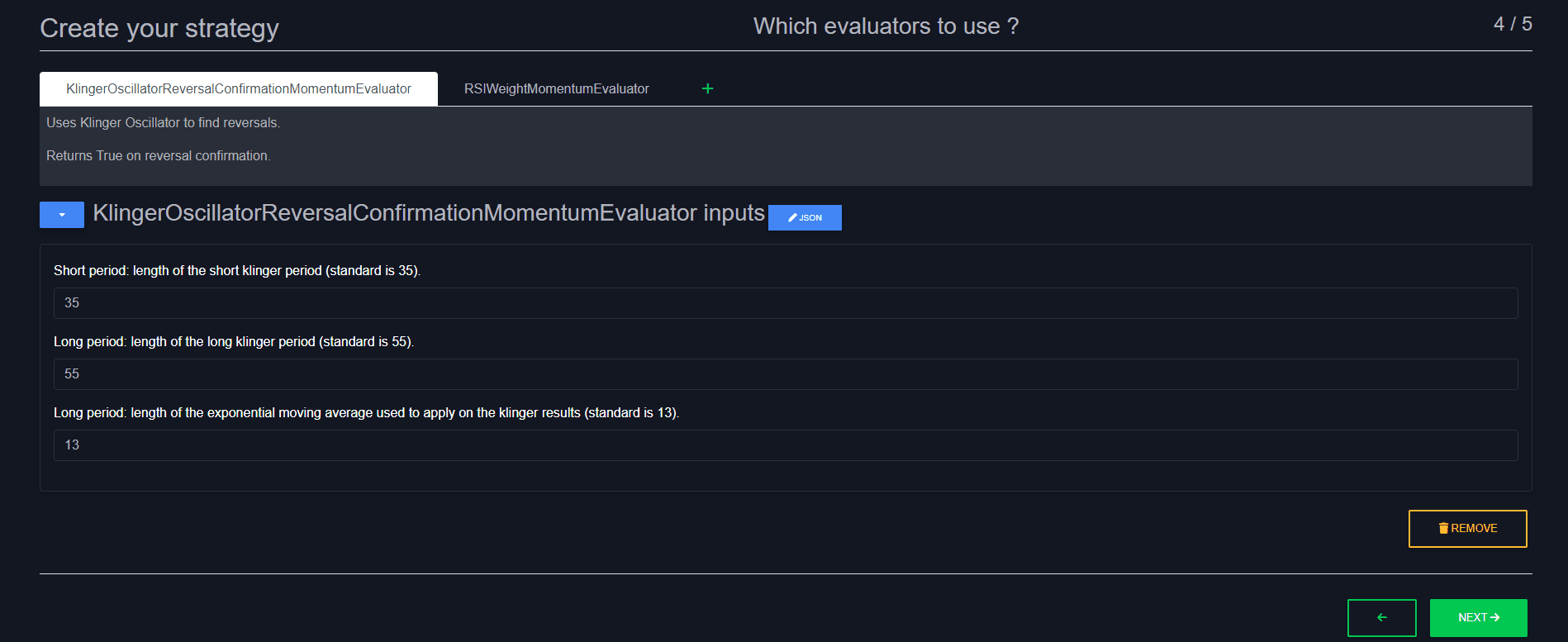Go back to the previous step
Screen dimensions: 1568x642
click(1381, 618)
